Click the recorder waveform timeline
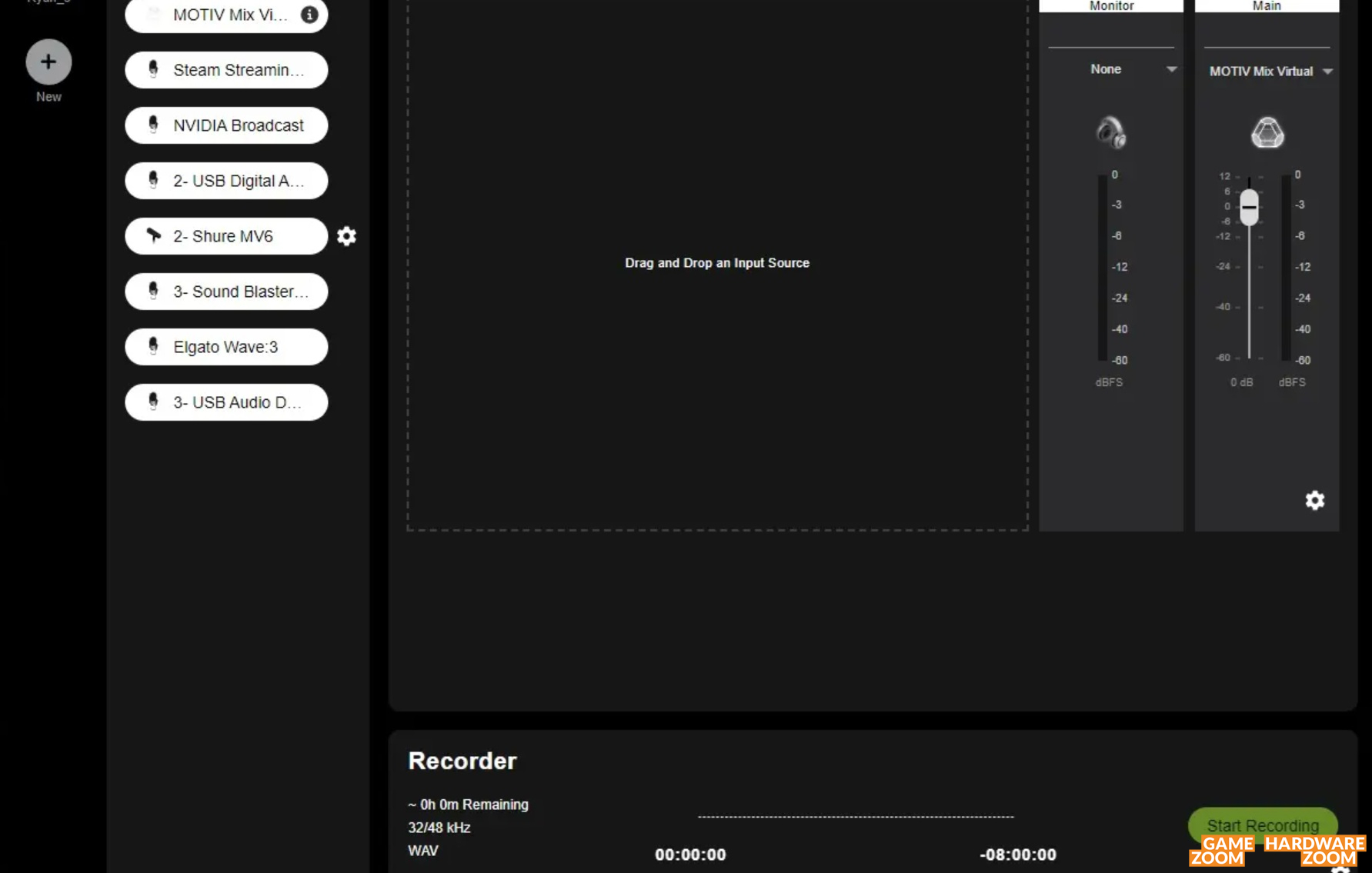 (856, 817)
